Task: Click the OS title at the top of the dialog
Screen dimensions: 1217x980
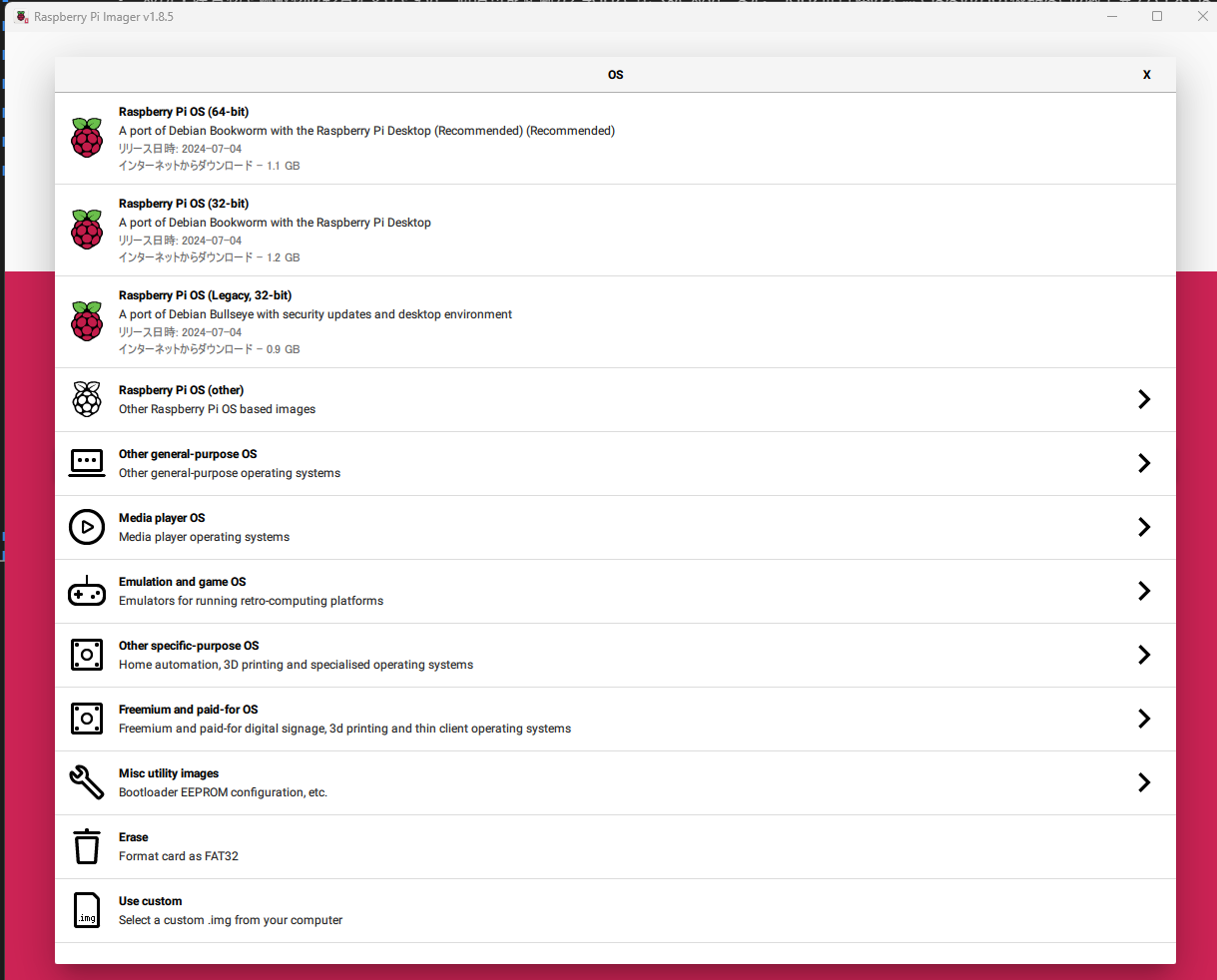Action: 615,75
